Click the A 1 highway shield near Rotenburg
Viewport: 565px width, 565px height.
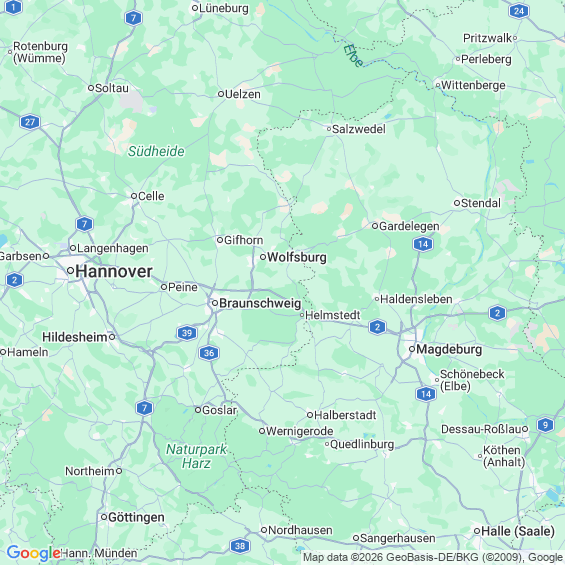[x=13, y=7]
